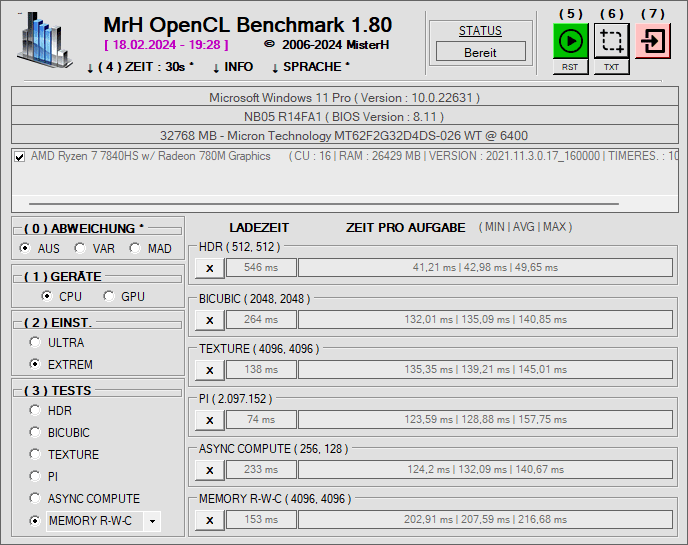Exit the app via pink exit icon
This screenshot has width=688, height=545.
pos(652,41)
